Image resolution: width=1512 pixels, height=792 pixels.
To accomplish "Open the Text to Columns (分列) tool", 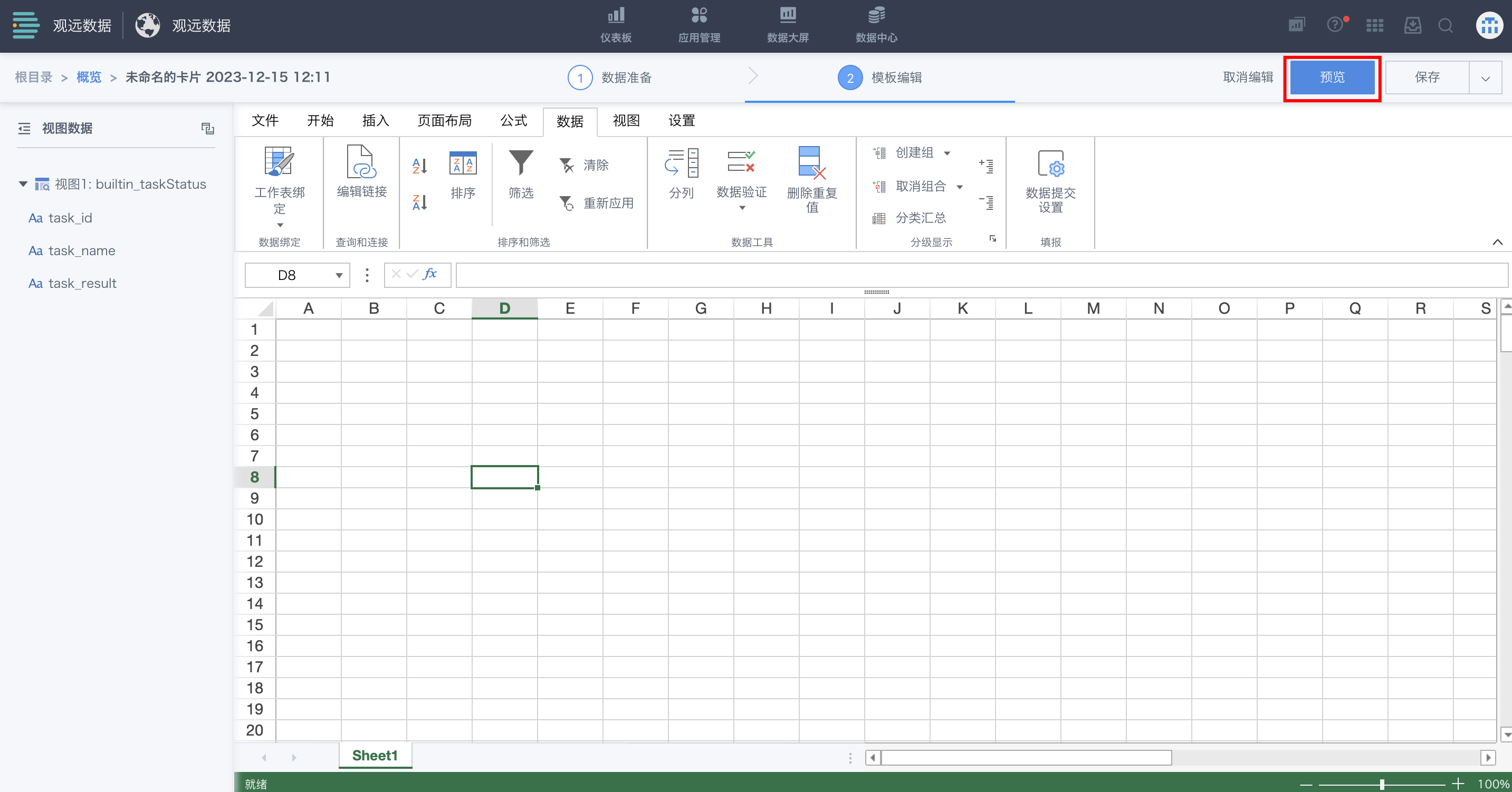I will pyautogui.click(x=681, y=163).
